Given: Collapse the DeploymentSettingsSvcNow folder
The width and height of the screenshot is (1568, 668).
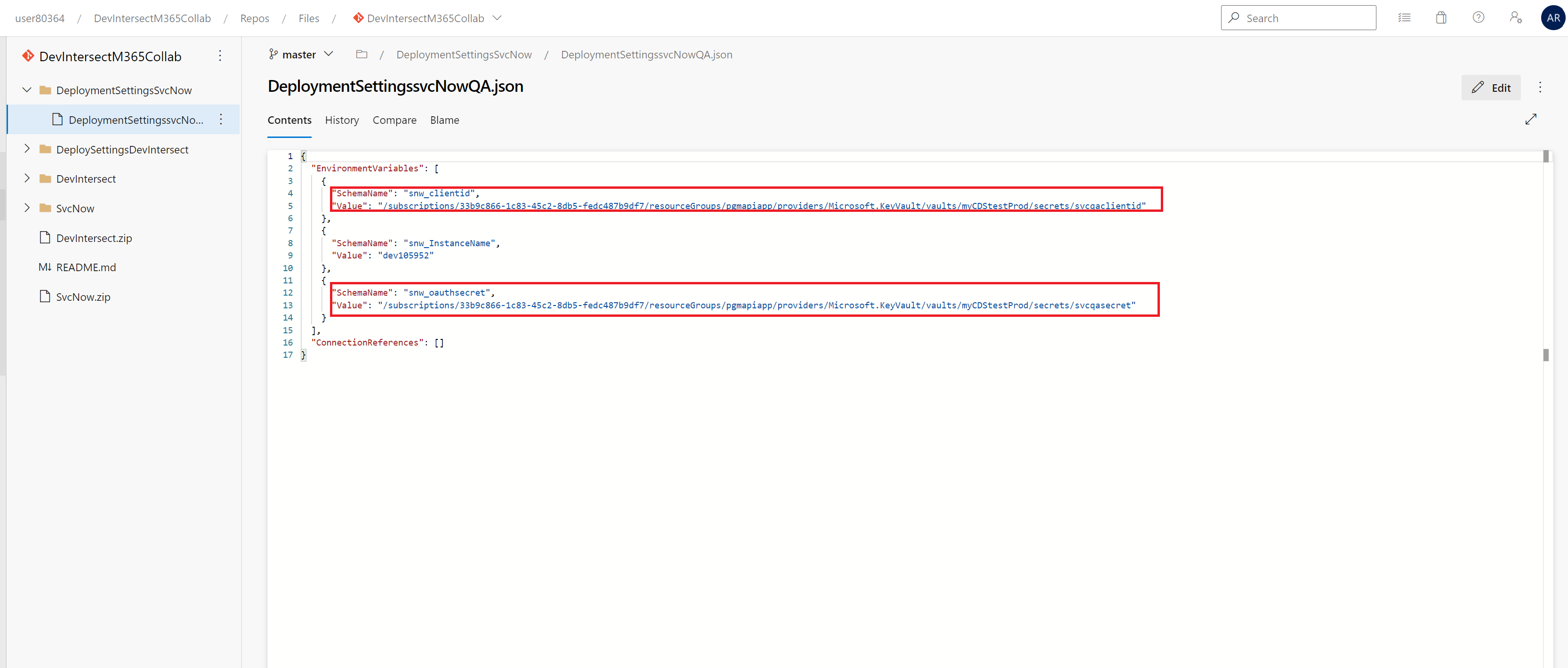Looking at the screenshot, I should coord(27,89).
